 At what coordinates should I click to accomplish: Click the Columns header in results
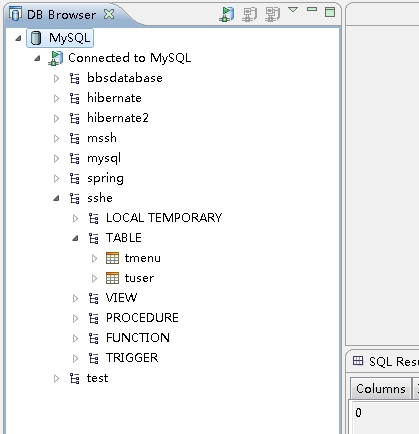click(x=381, y=389)
